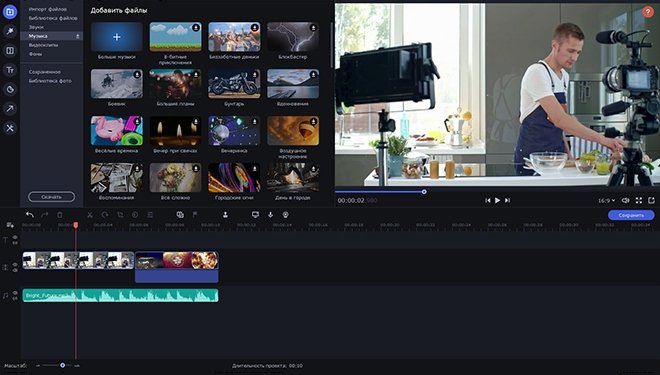660x375 pixels.
Task: Click the microphone record audio icon
Action: pyautogui.click(x=270, y=215)
